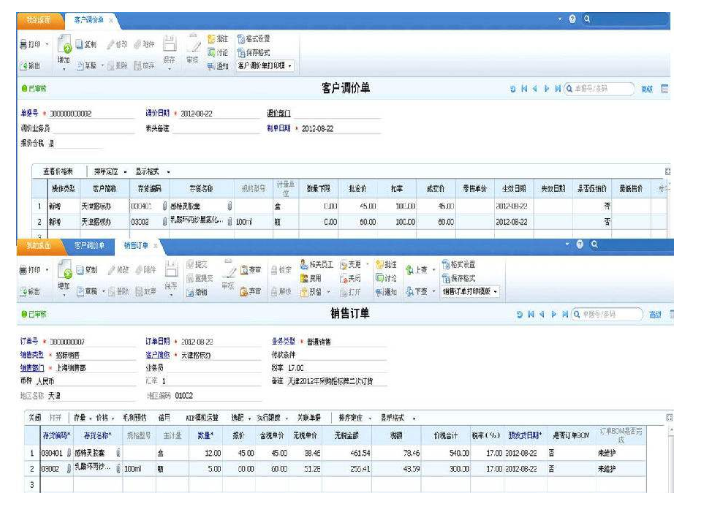Click 讨论 (Discuss) in the 销售订单 toolbar
Image resolution: width=702 pixels, height=506 pixels.
386,278
